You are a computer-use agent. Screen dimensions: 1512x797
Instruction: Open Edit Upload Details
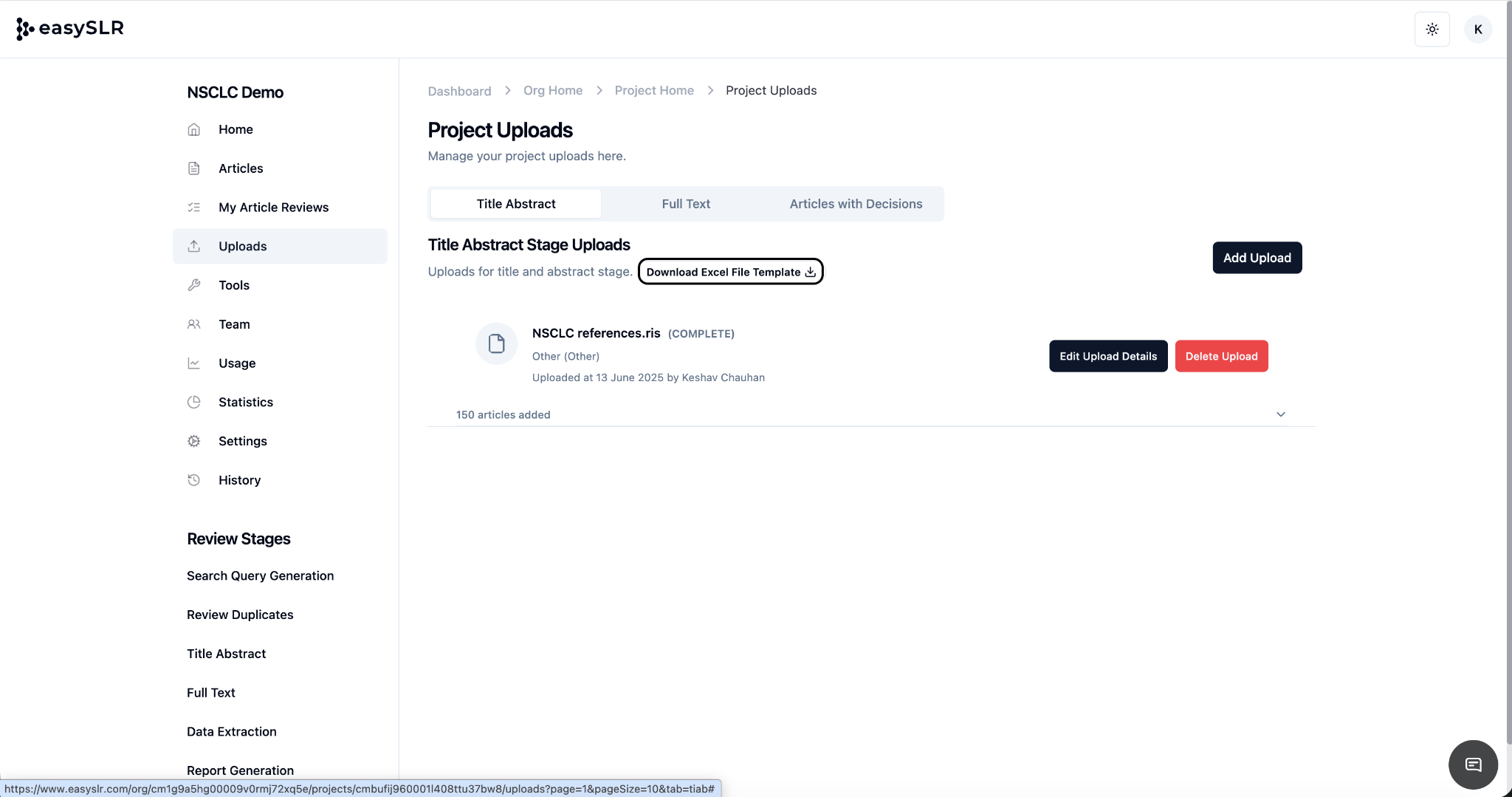point(1107,356)
